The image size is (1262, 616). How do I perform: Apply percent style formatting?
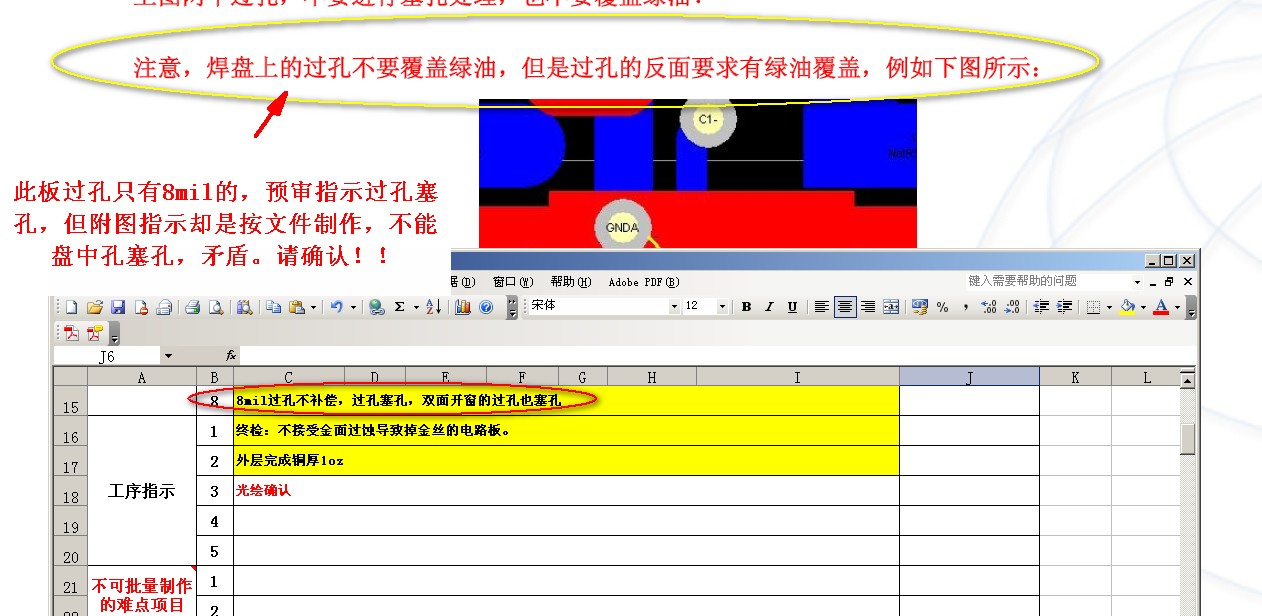942,307
